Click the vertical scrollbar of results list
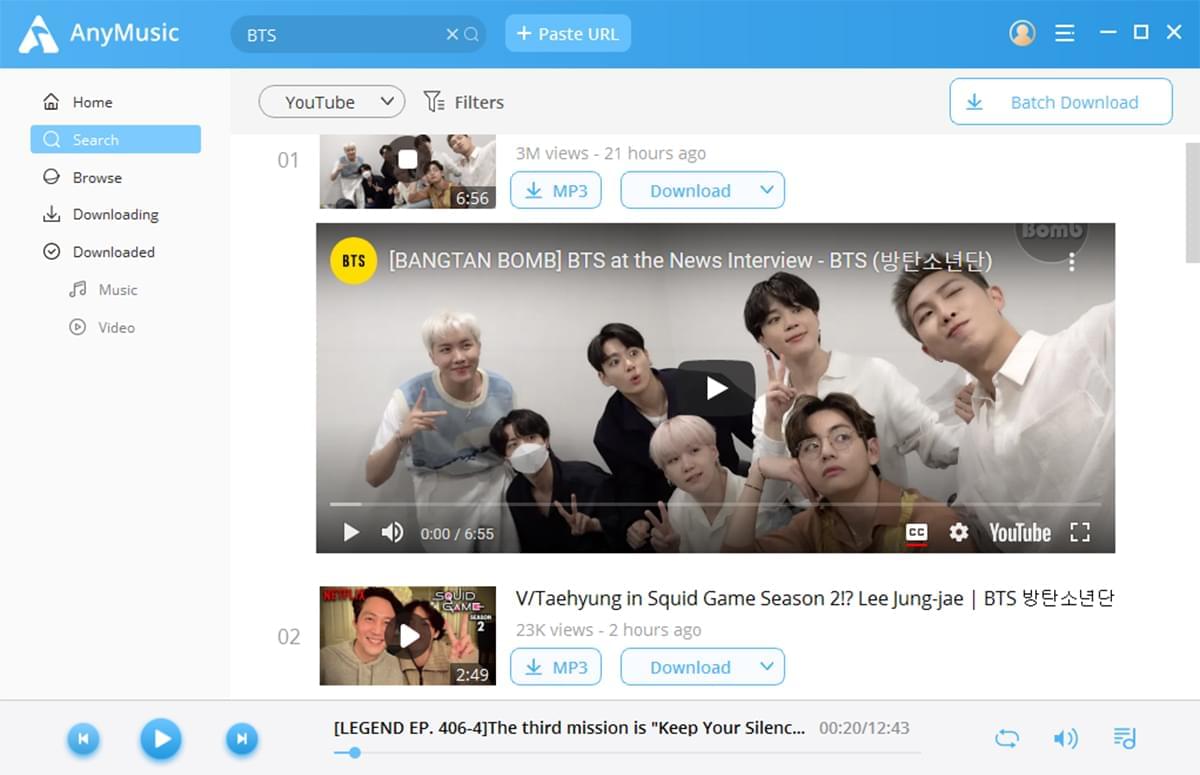The width and height of the screenshot is (1200, 775). [1192, 204]
